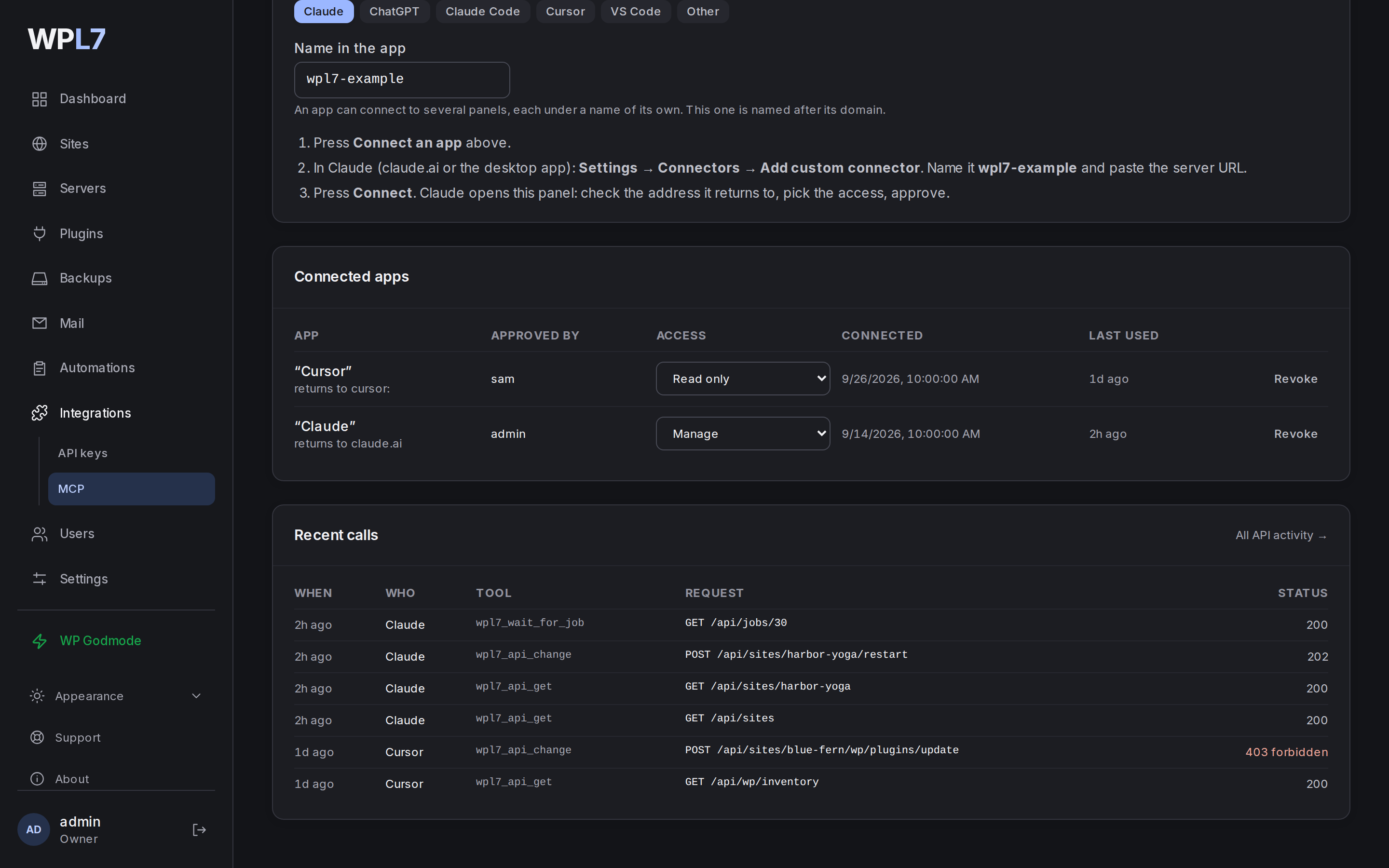This screenshot has height=868, width=1389.
Task: Select the ChatGPT app tab
Action: tap(395, 12)
